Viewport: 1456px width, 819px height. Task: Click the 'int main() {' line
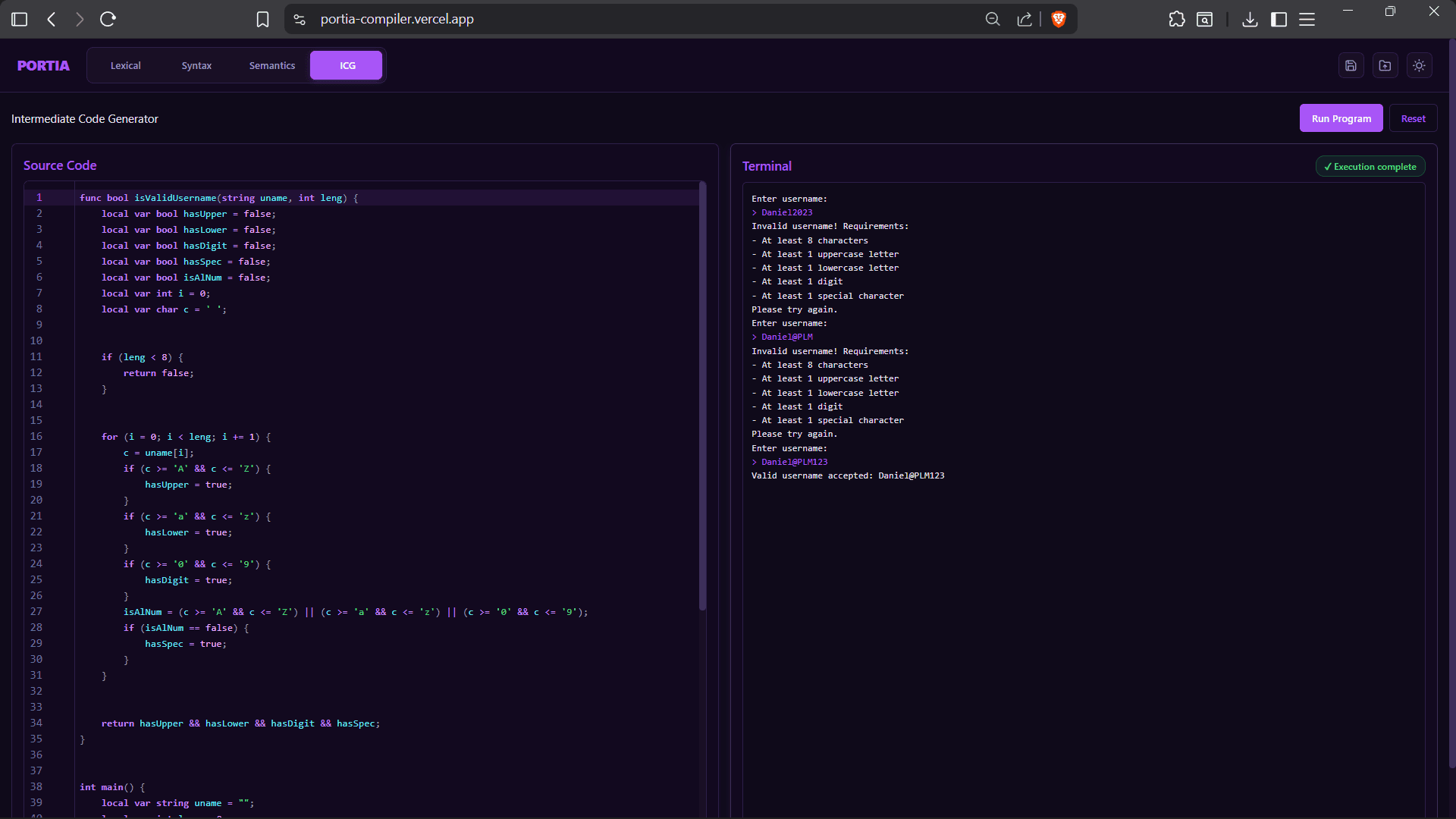(112, 787)
